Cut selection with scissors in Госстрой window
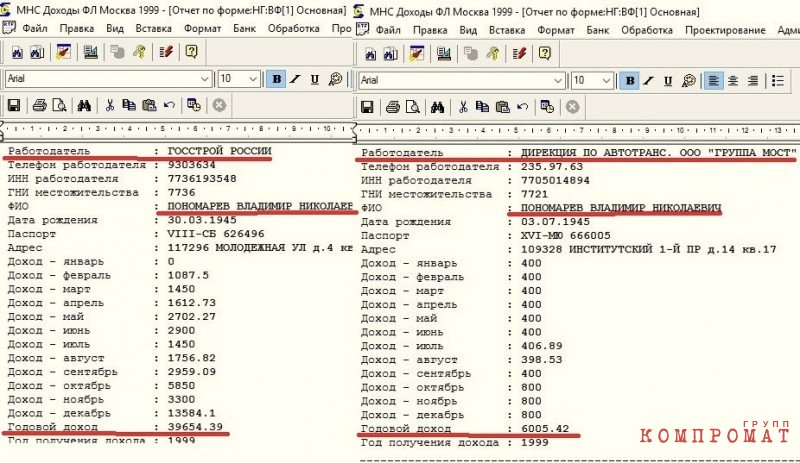This screenshot has width=800, height=463. pyautogui.click(x=109, y=105)
